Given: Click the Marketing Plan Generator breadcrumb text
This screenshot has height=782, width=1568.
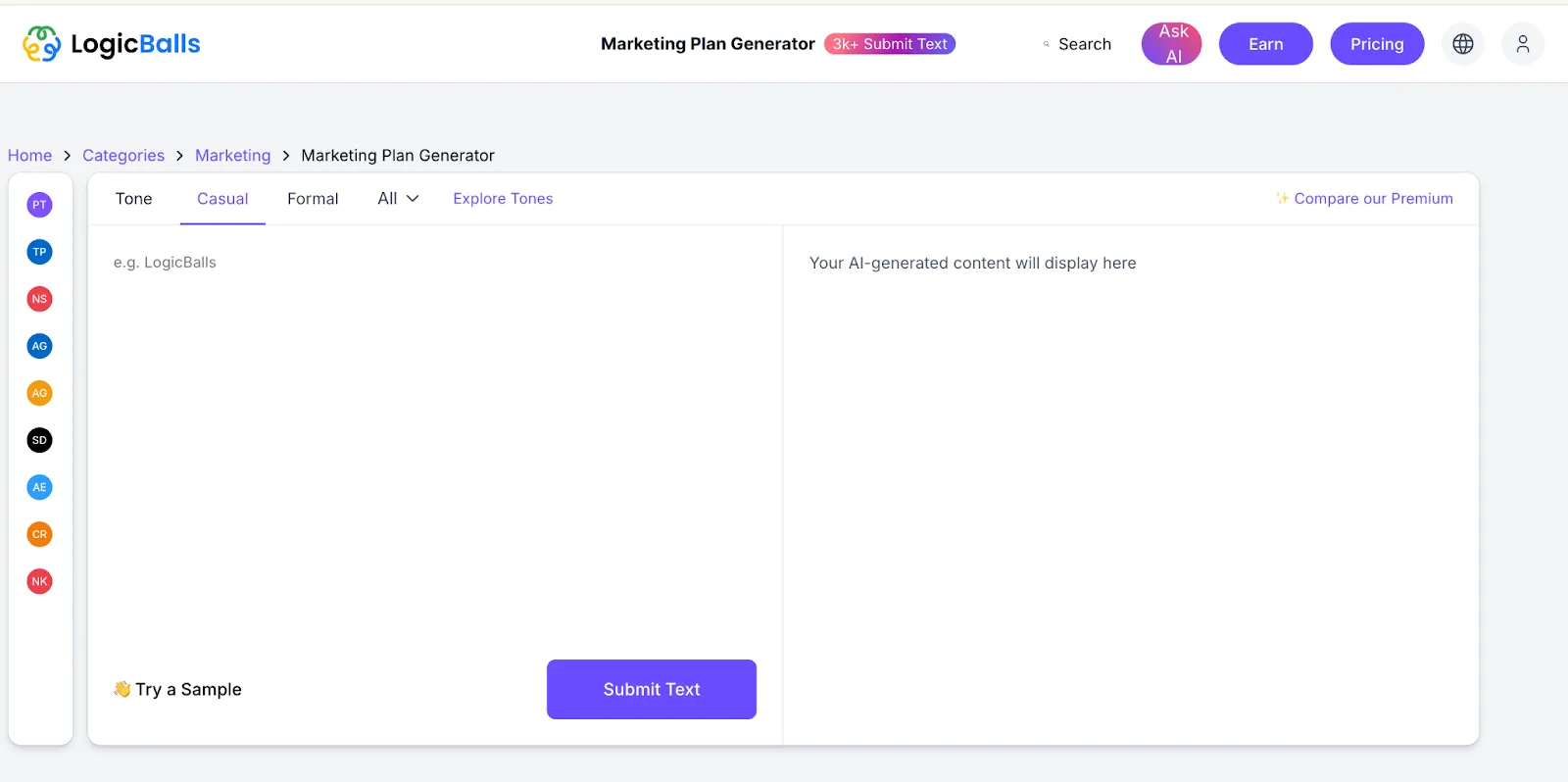Looking at the screenshot, I should pos(398,156).
